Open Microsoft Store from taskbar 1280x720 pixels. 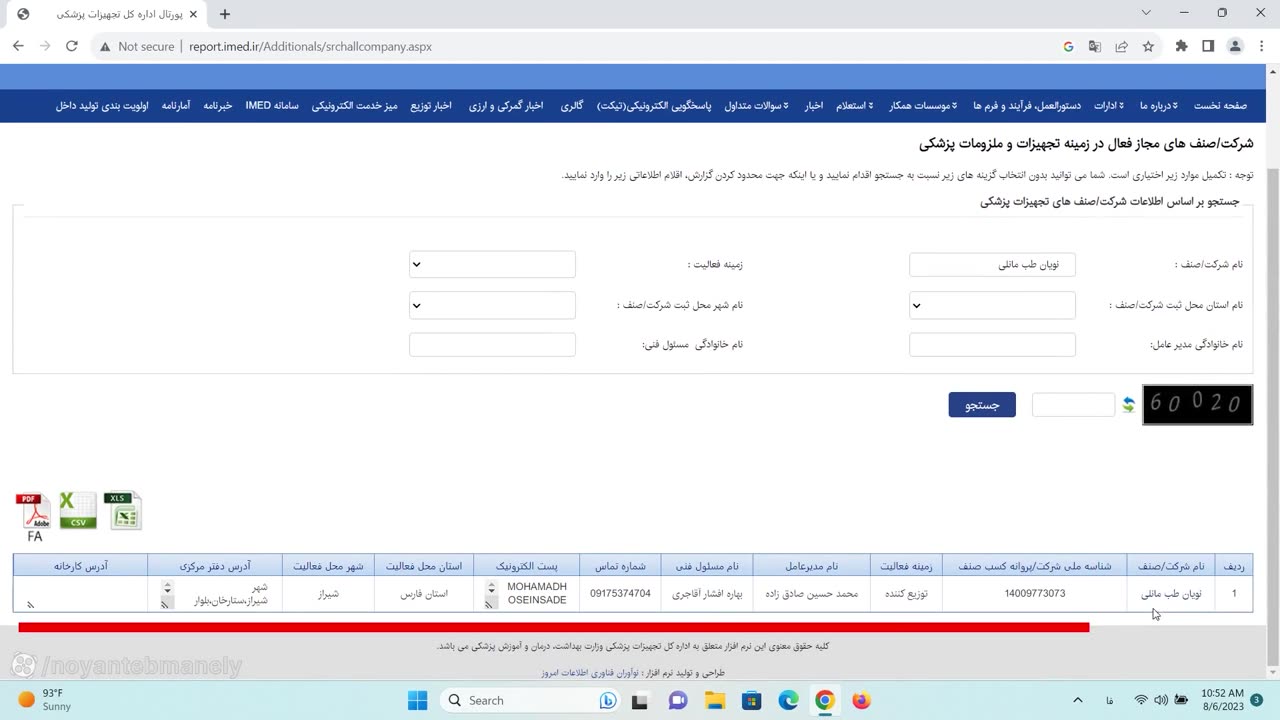click(x=751, y=700)
